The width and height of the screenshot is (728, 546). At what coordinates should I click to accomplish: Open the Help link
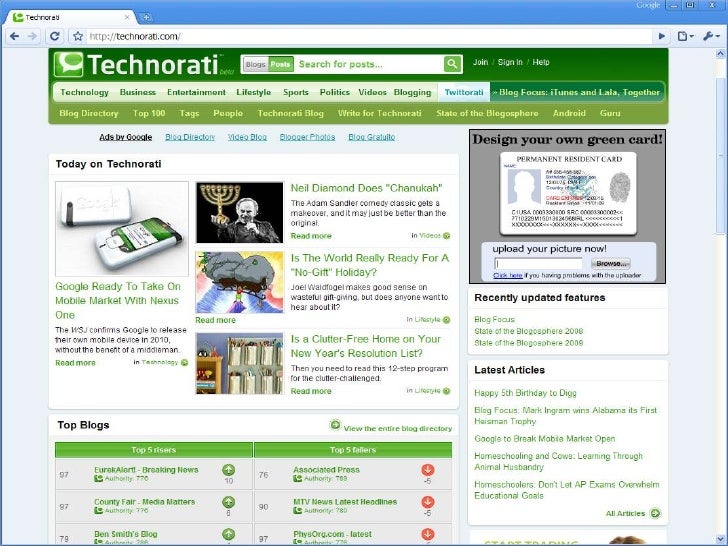pyautogui.click(x=540, y=62)
